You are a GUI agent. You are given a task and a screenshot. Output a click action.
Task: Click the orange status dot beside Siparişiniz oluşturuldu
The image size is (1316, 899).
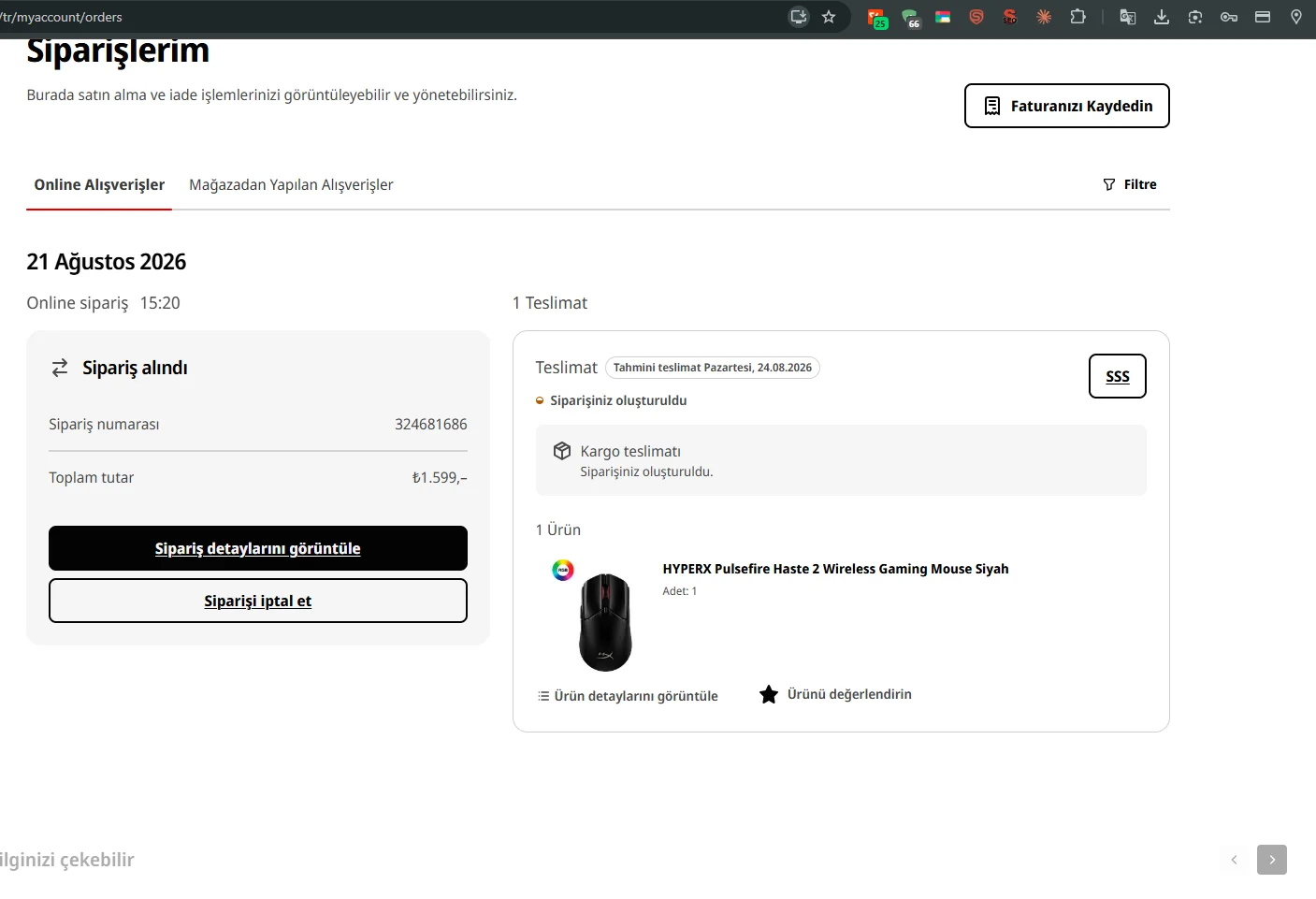click(x=540, y=400)
